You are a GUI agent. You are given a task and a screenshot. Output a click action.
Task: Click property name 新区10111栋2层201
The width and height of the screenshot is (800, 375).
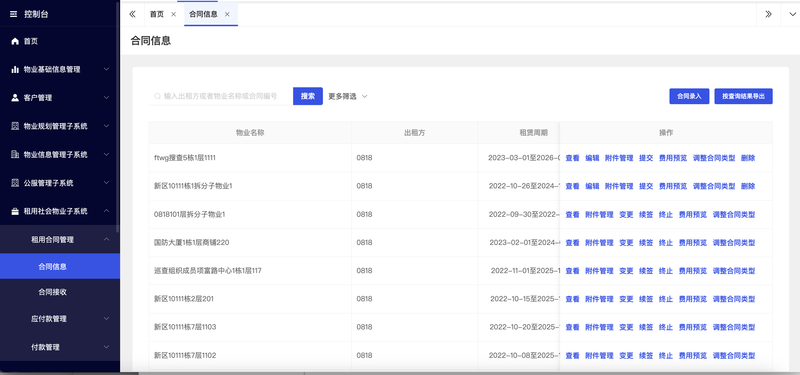184,299
